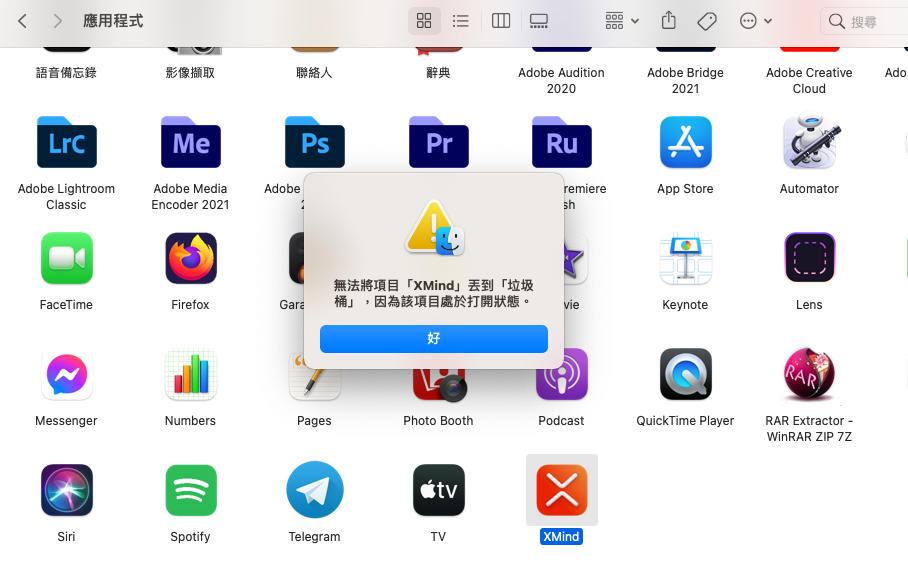908x568 pixels.
Task: Switch to list view
Action: click(x=460, y=21)
